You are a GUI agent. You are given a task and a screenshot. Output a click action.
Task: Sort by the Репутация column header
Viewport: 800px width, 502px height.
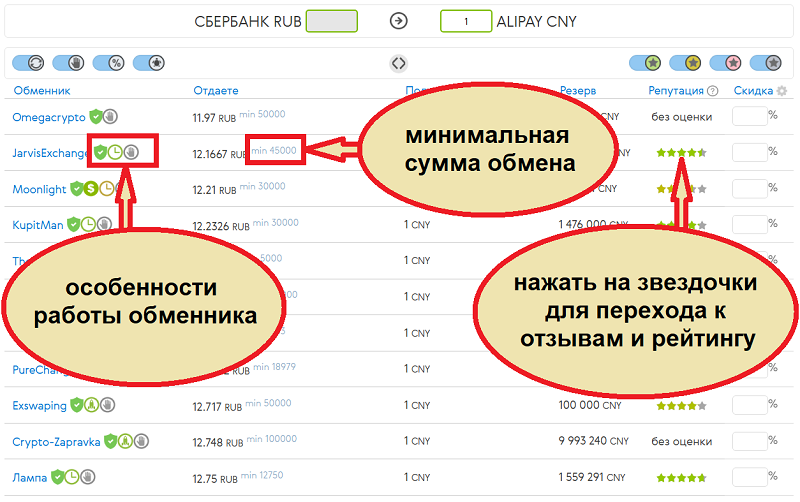[x=676, y=91]
